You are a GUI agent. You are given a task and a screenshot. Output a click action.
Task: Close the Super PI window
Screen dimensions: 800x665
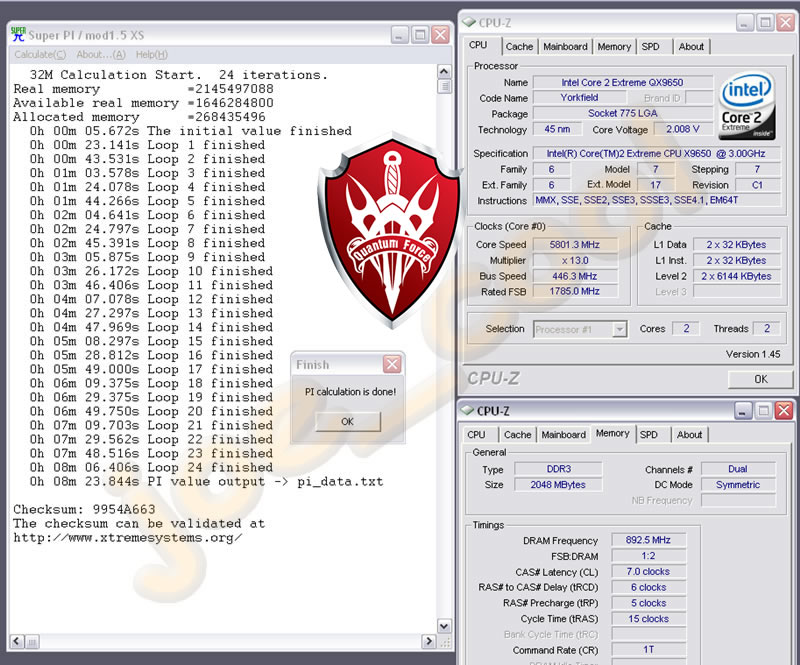coord(440,35)
